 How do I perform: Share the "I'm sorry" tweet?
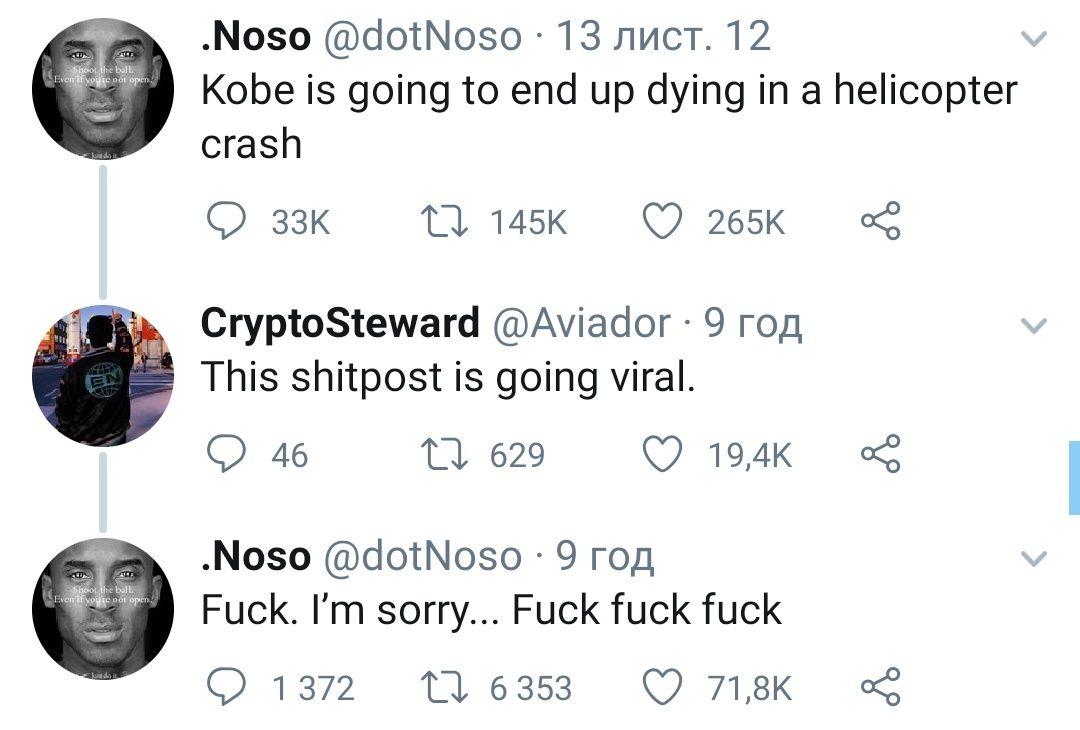(x=880, y=686)
